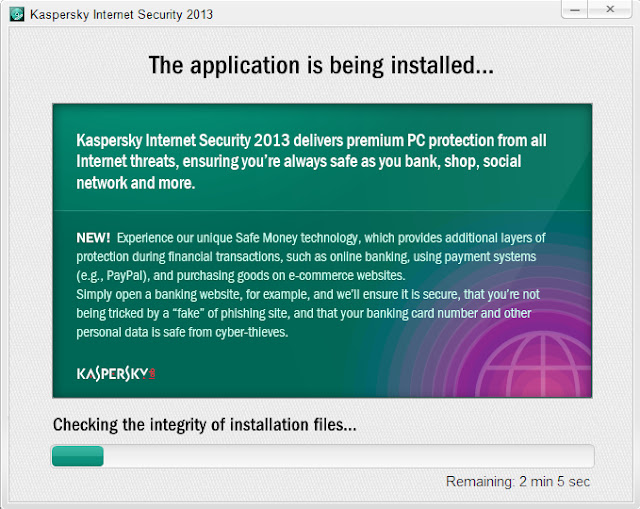The image size is (640, 509).
Task: Click the e-commerce websites phrase
Action: click(347, 276)
